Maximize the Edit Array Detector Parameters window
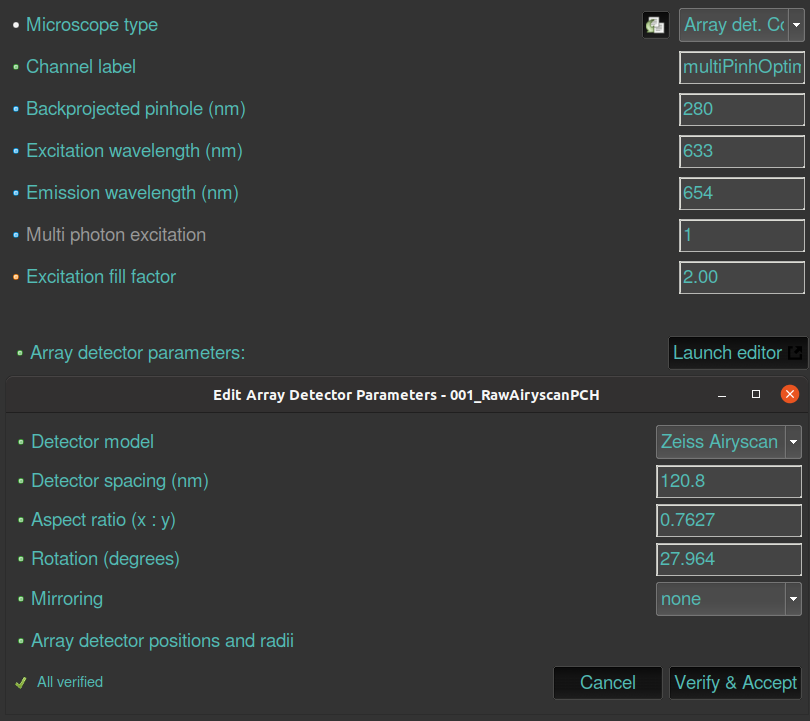Screen dimensions: 810x721 click(x=756, y=395)
